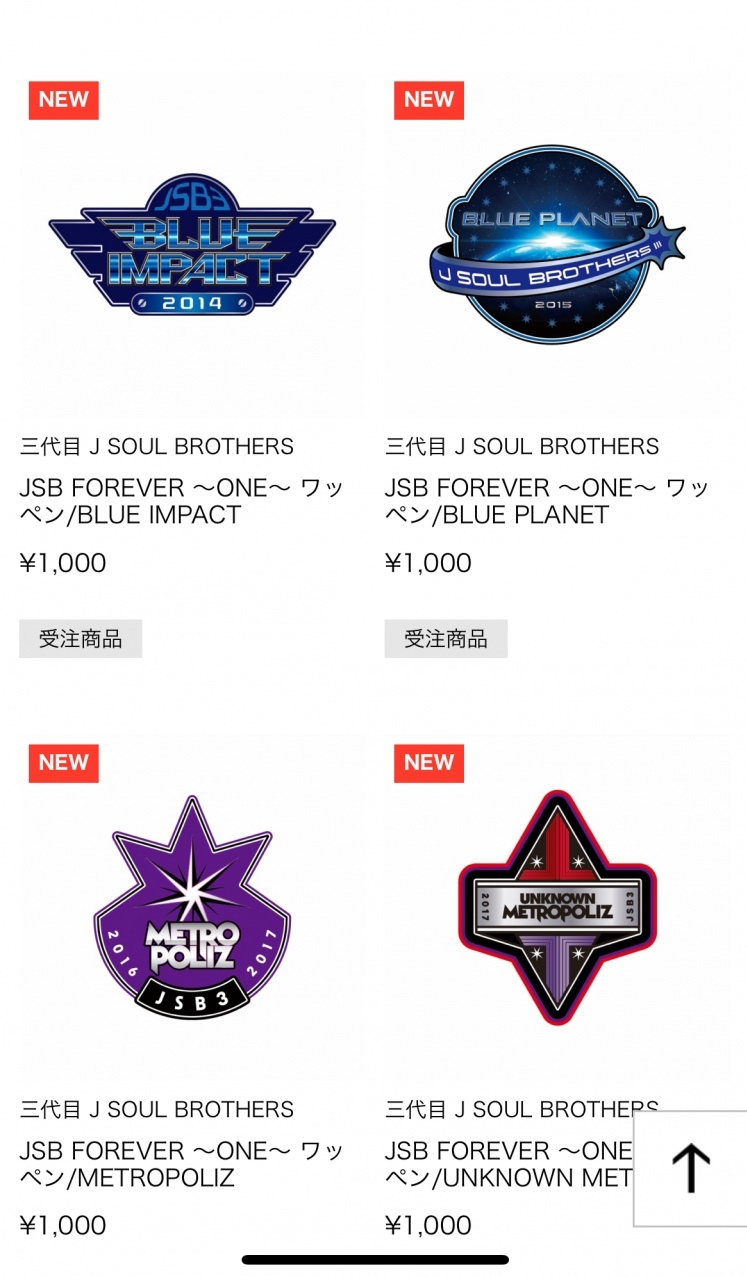The width and height of the screenshot is (747, 1277).
Task: Click artist name above METROPOLIZ product
Action: coord(157,1109)
